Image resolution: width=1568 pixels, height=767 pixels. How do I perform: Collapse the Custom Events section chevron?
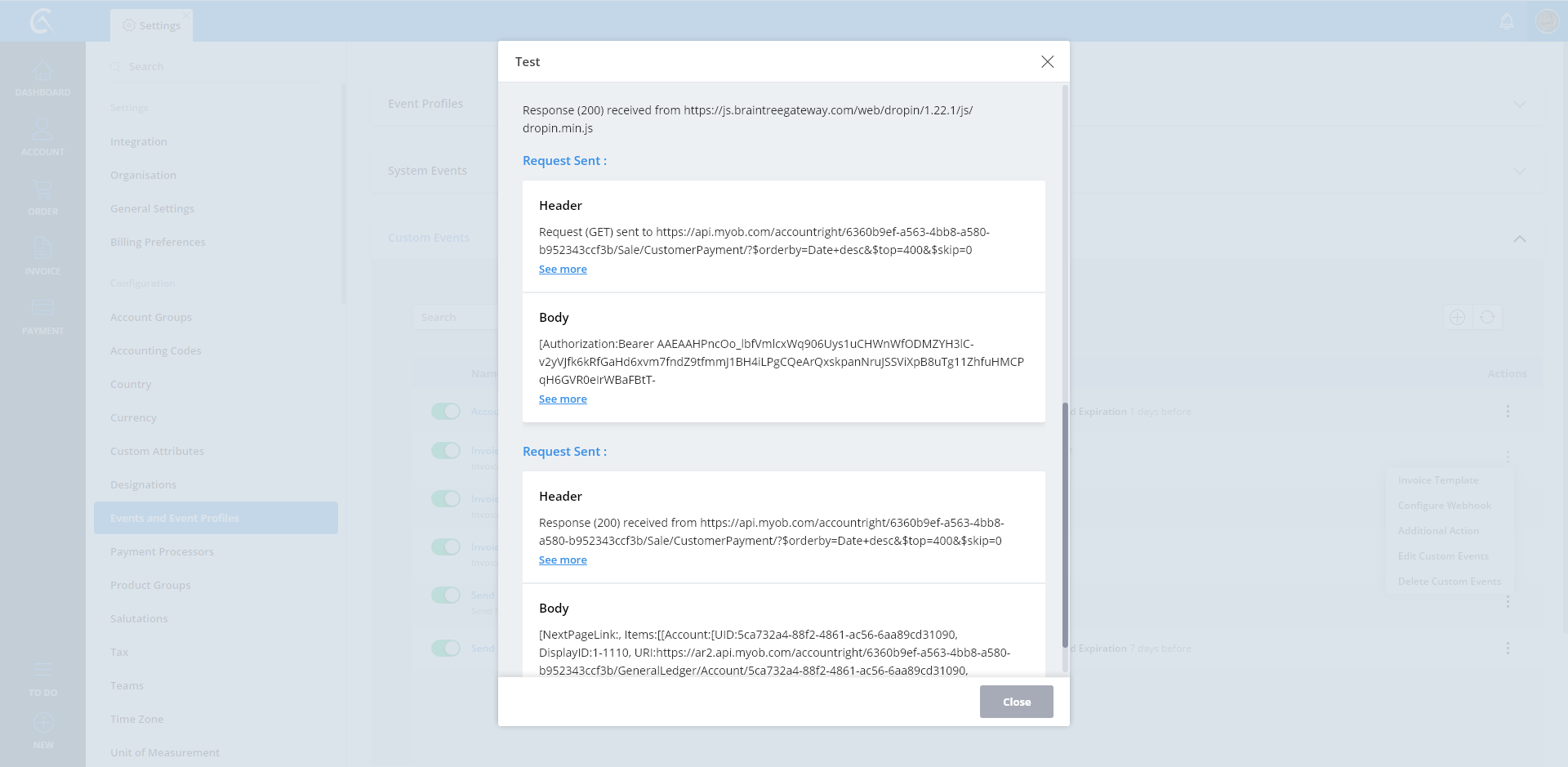tap(1519, 239)
